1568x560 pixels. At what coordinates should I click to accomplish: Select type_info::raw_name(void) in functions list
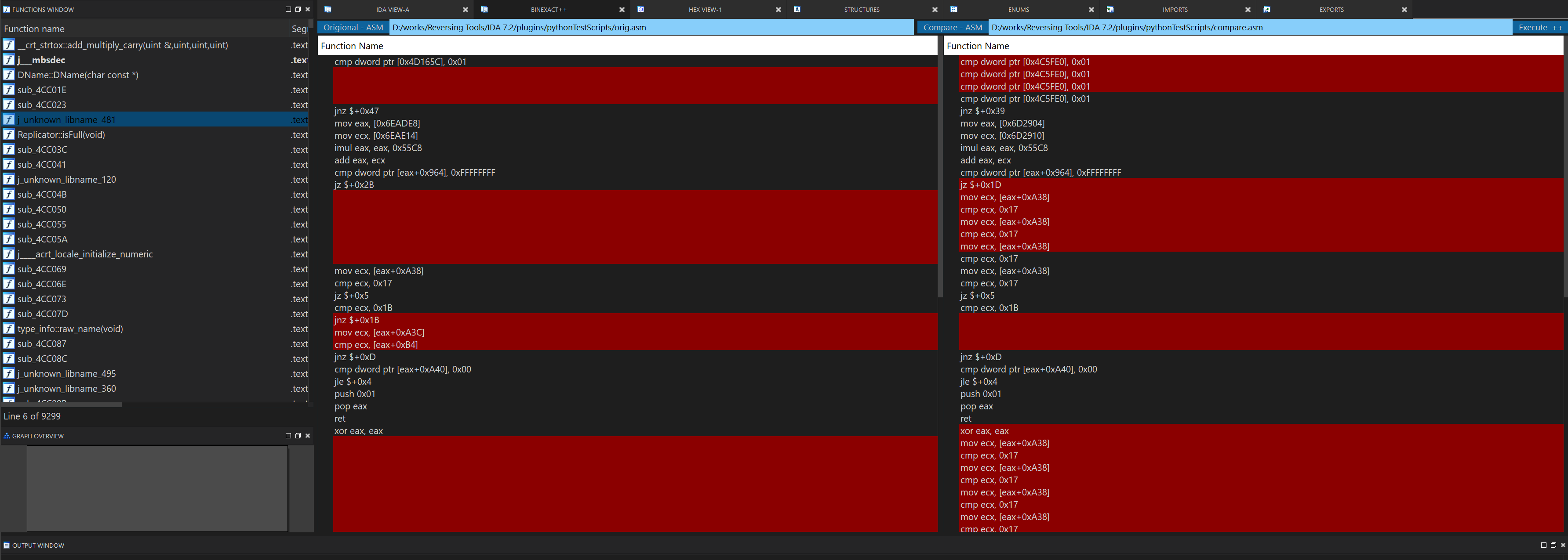tap(70, 329)
